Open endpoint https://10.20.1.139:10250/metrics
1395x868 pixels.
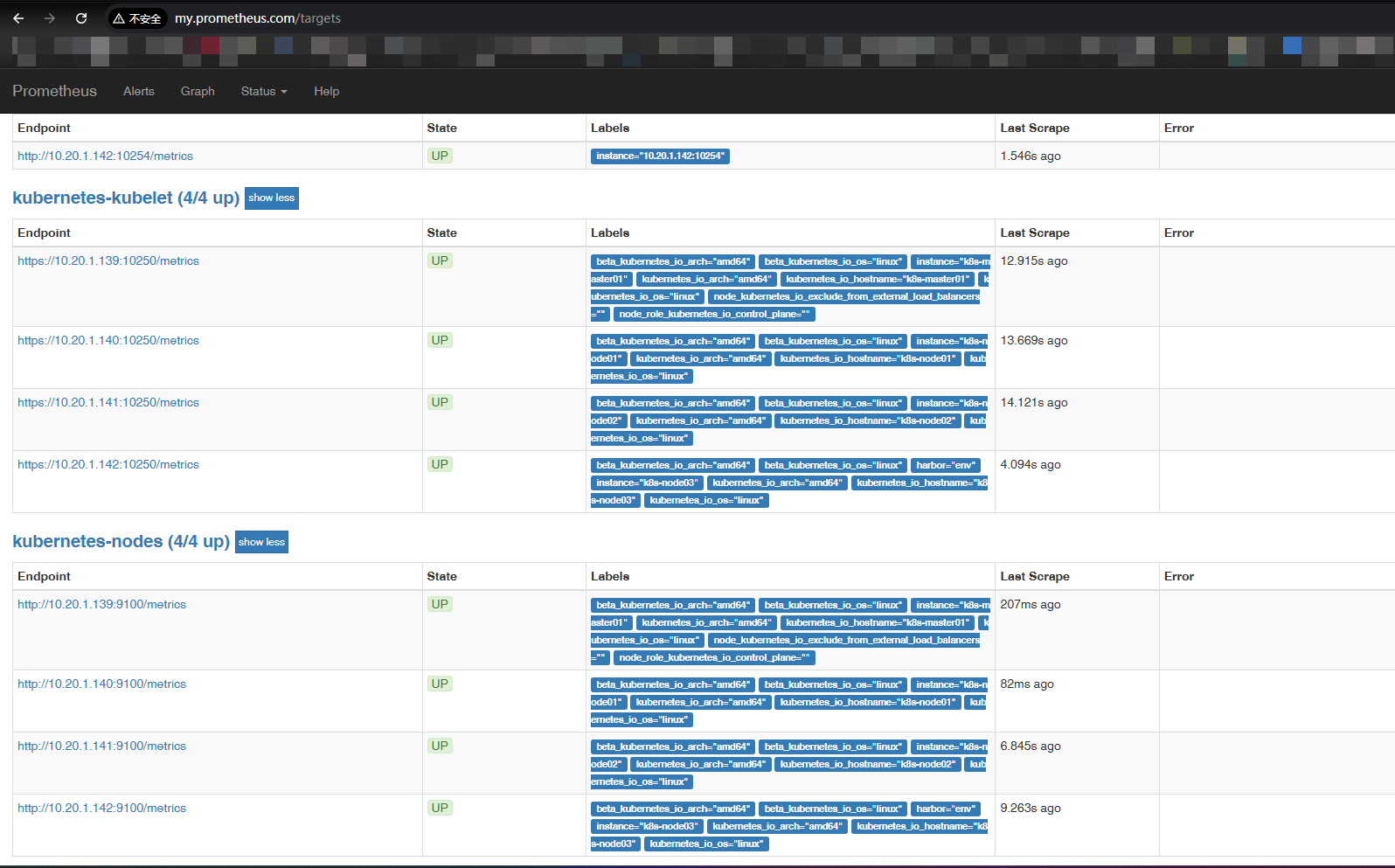coord(108,260)
